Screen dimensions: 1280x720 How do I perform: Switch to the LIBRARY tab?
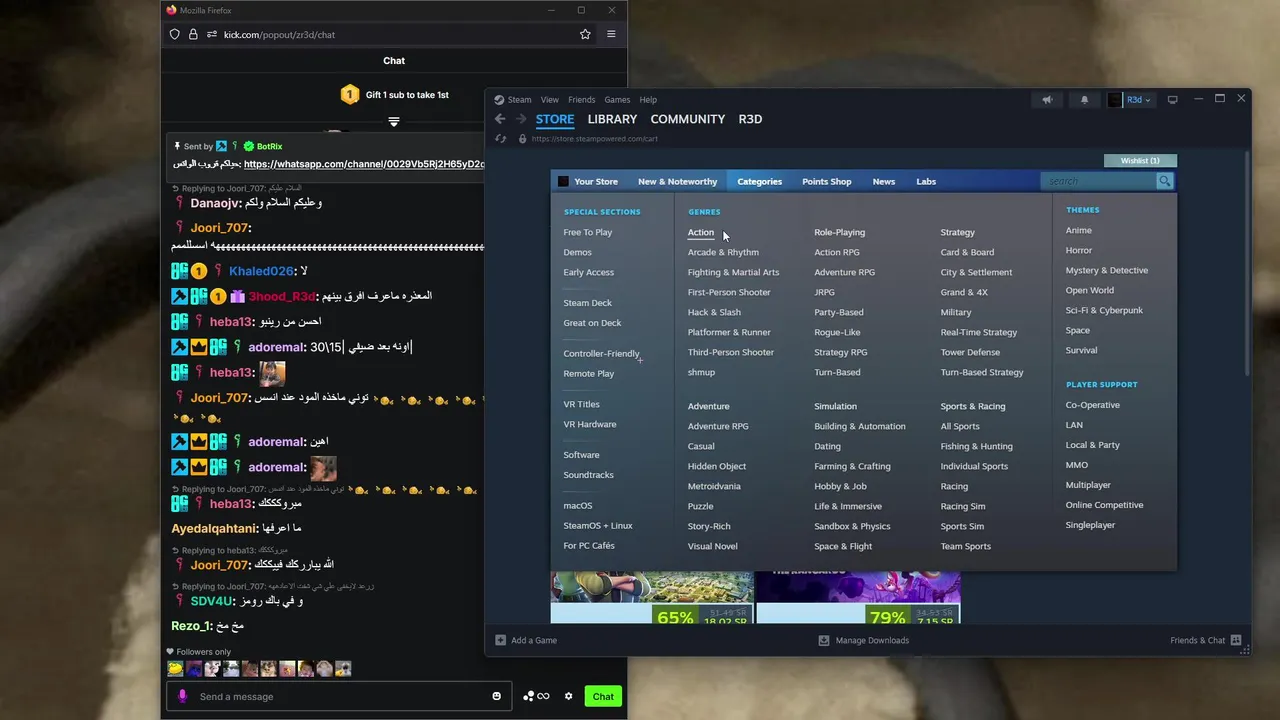pos(612,119)
